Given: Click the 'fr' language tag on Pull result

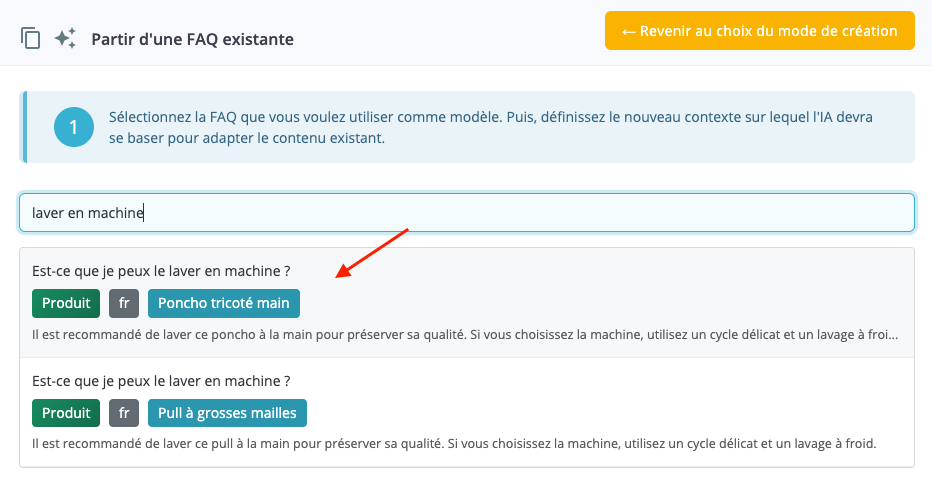Looking at the screenshot, I should pyautogui.click(x=124, y=413).
